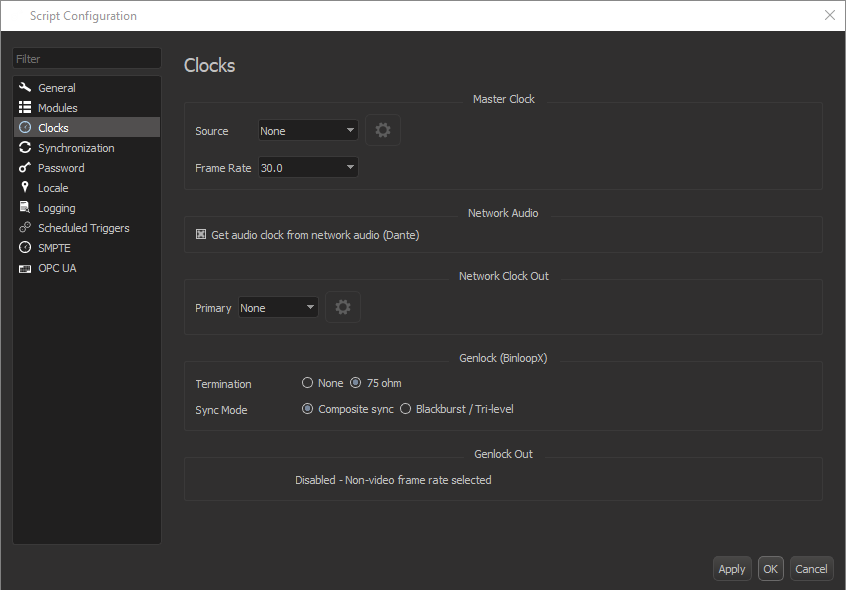The height and width of the screenshot is (590, 846).
Task: Click the Modules list icon
Action: pos(25,108)
